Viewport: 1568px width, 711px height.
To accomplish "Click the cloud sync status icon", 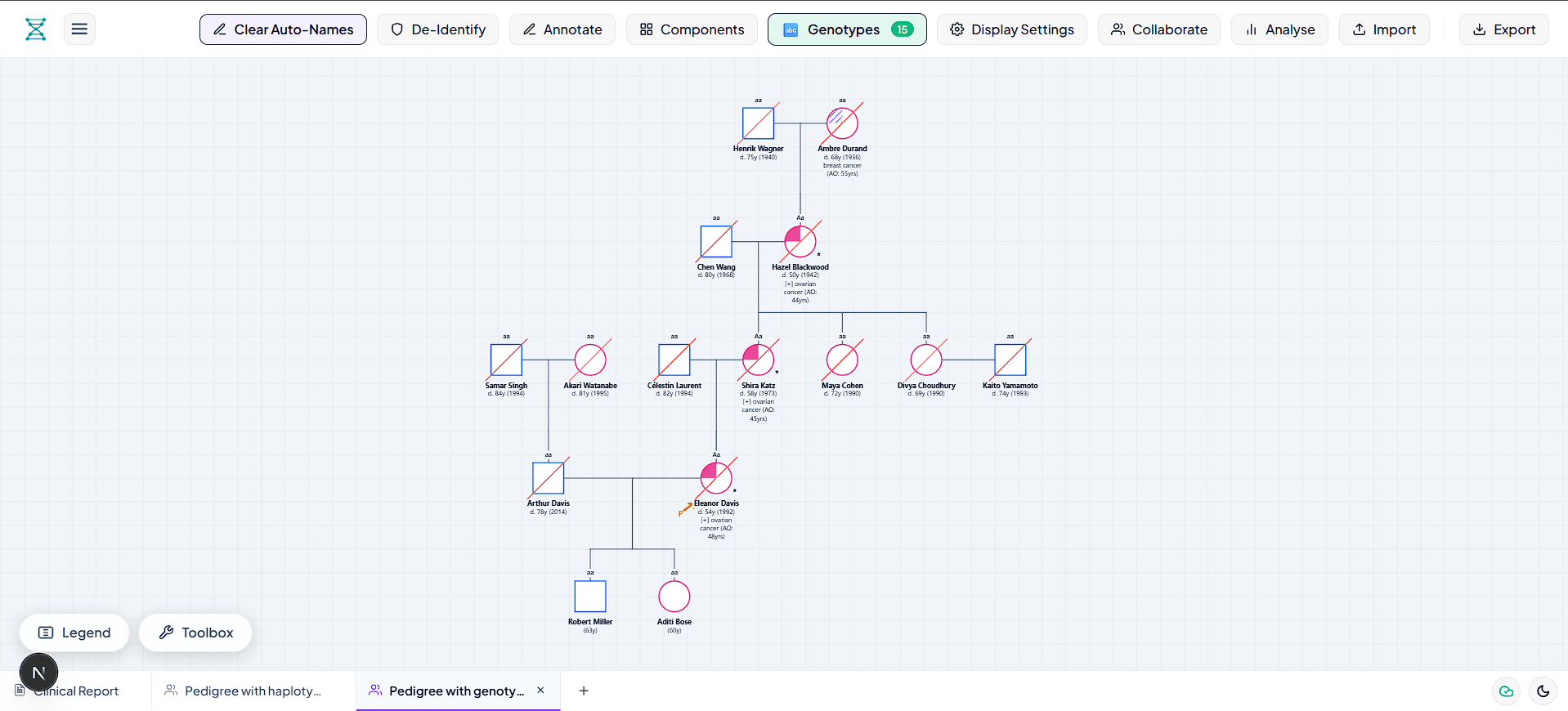I will point(1506,691).
